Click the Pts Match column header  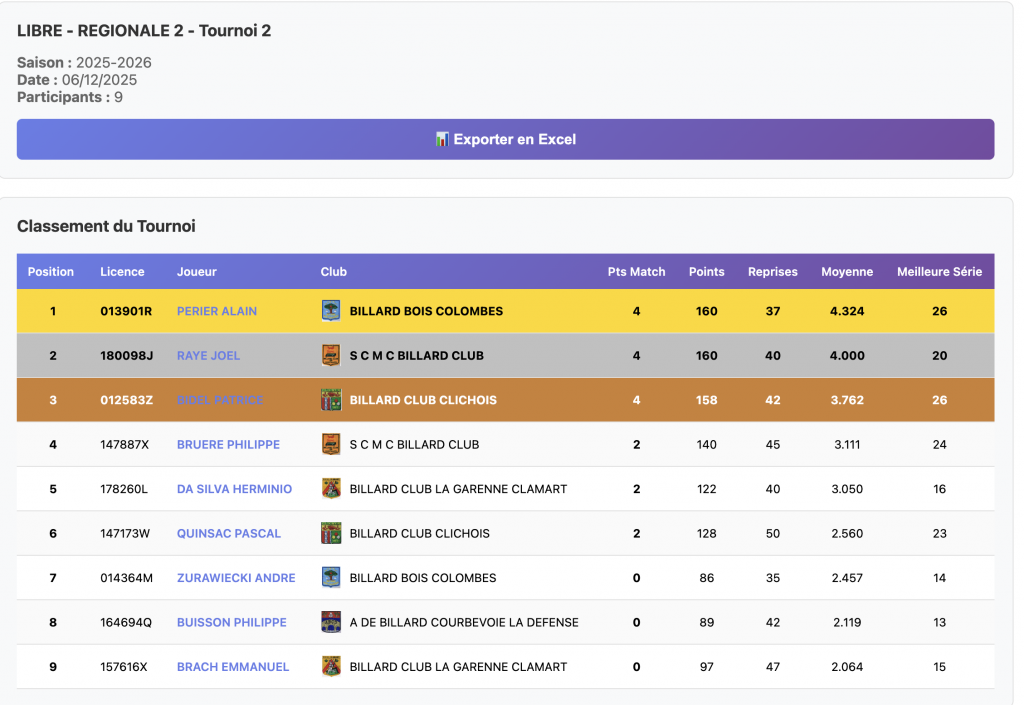(636, 272)
